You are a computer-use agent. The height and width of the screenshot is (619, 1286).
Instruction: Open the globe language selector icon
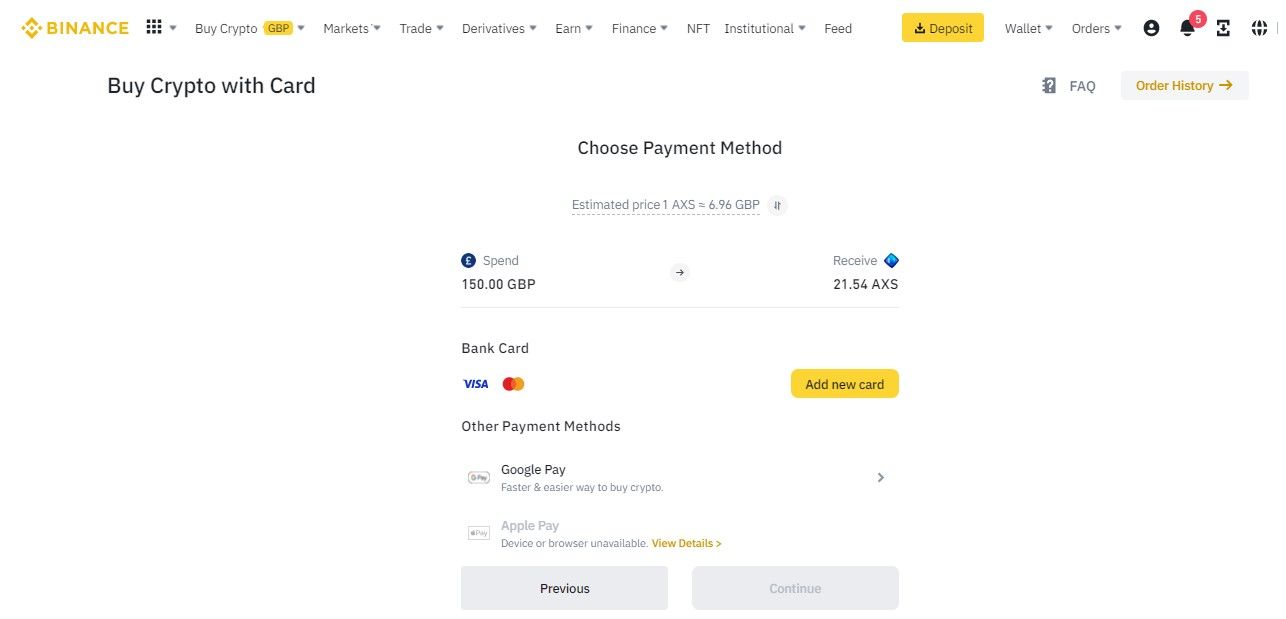[1259, 28]
